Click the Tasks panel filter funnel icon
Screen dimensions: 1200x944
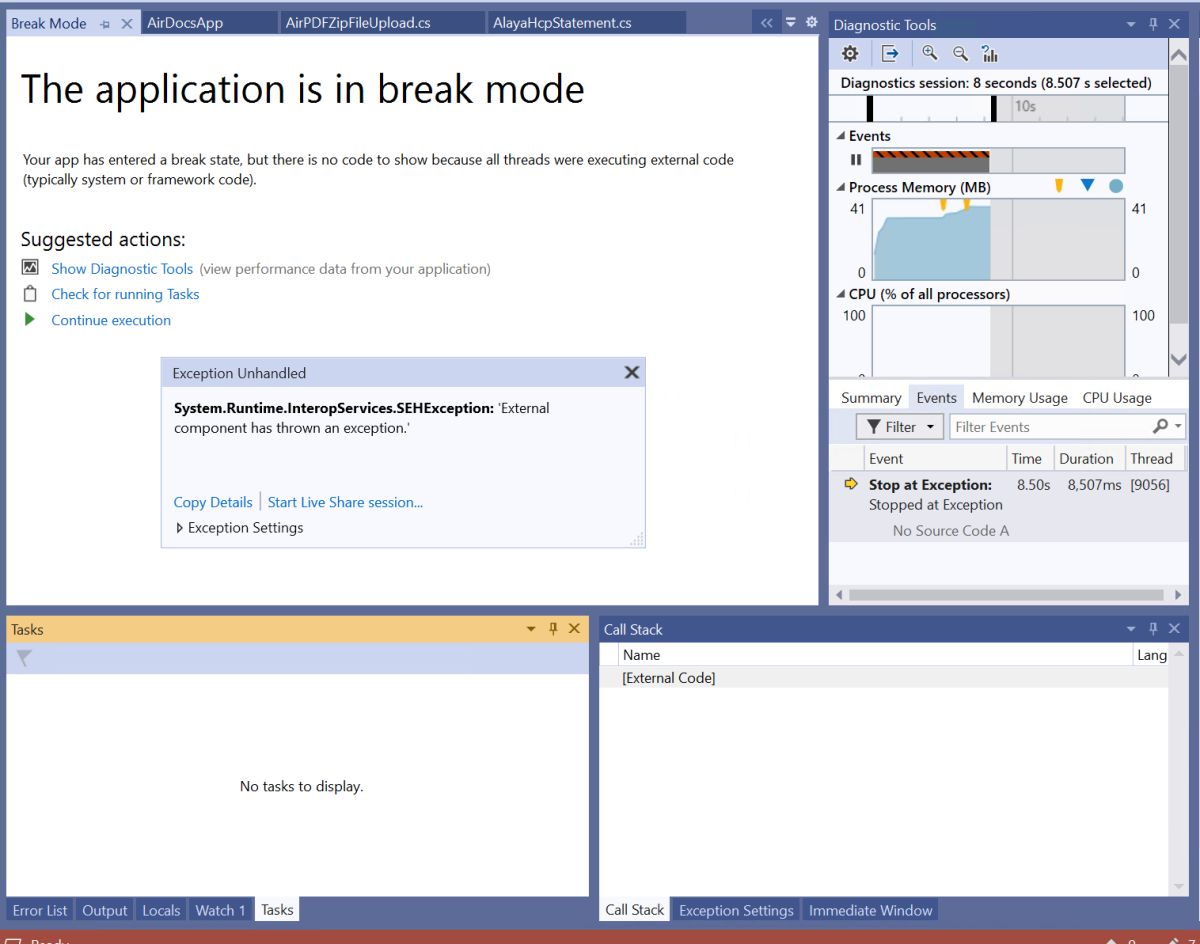25,658
